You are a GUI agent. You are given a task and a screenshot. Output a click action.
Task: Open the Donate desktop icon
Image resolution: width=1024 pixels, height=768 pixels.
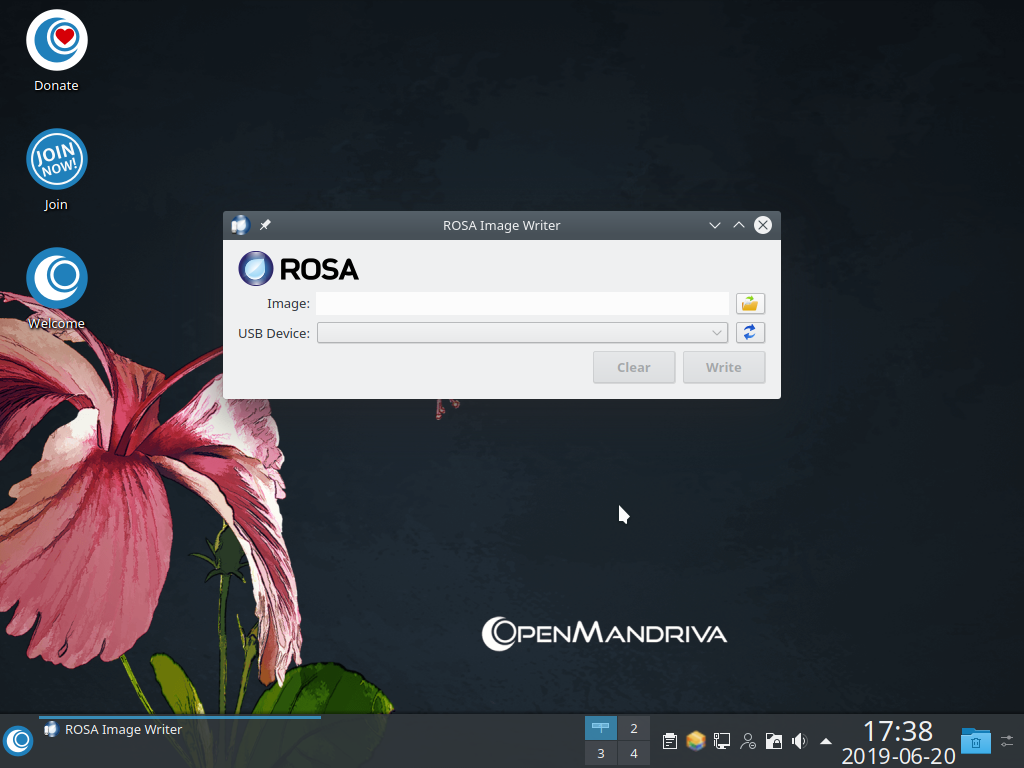tap(56, 42)
